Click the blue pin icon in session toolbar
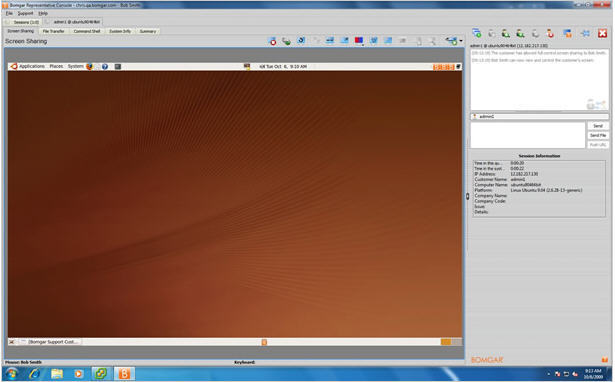This screenshot has width=615, height=382. [x=585, y=33]
